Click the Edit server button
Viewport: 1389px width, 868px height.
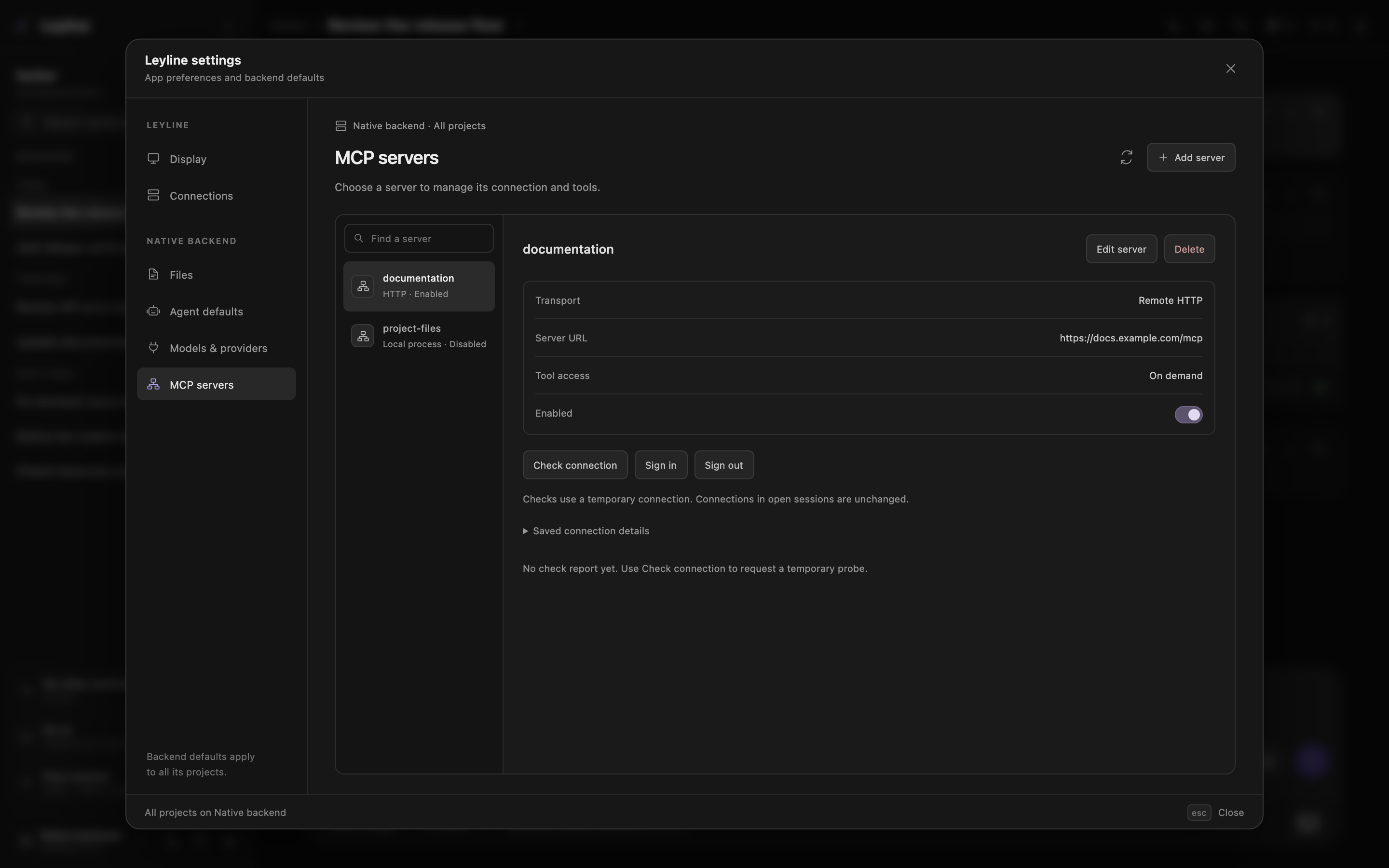[x=1121, y=249]
